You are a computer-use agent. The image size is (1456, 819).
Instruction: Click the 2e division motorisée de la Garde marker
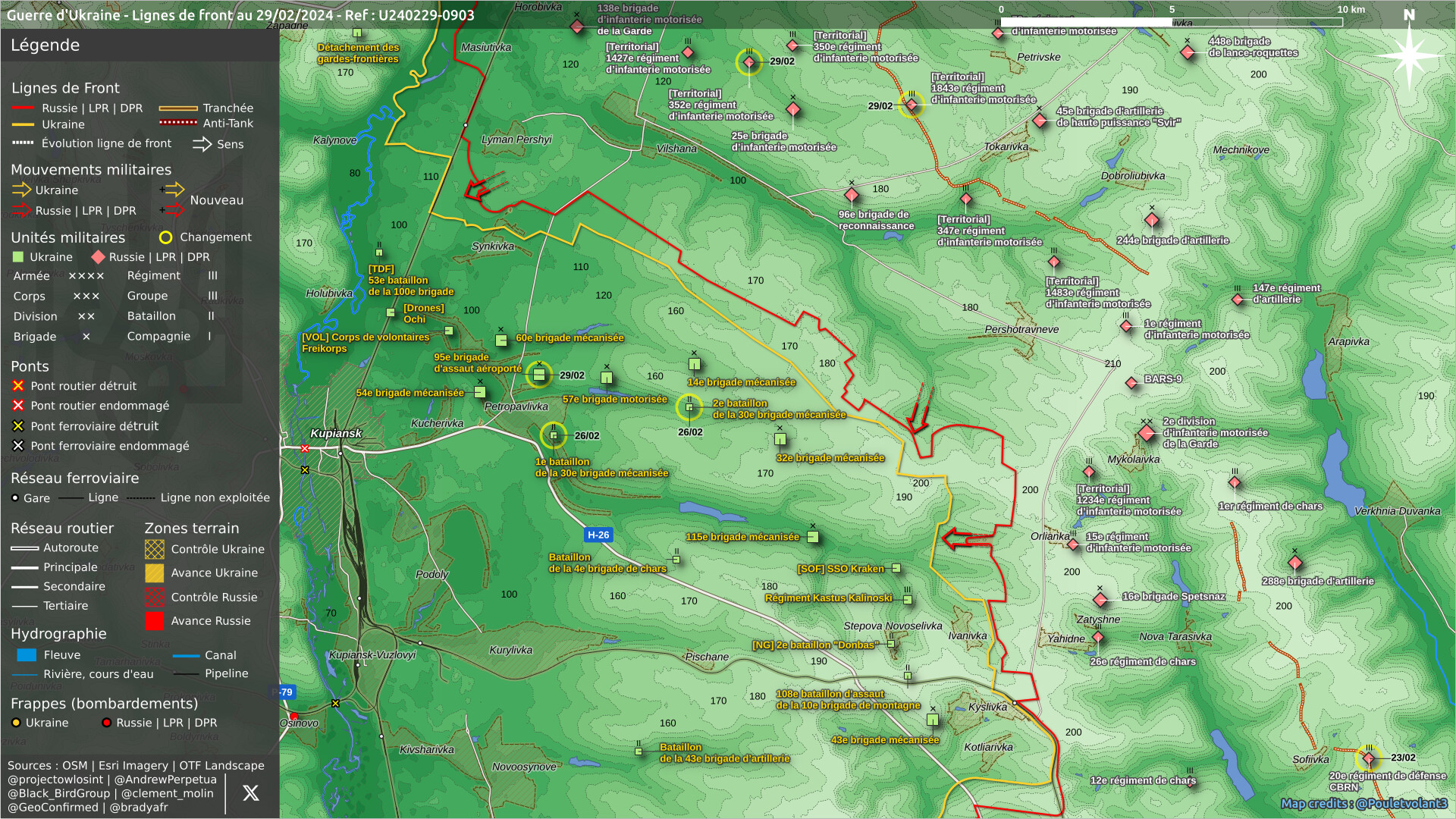coord(1146,433)
